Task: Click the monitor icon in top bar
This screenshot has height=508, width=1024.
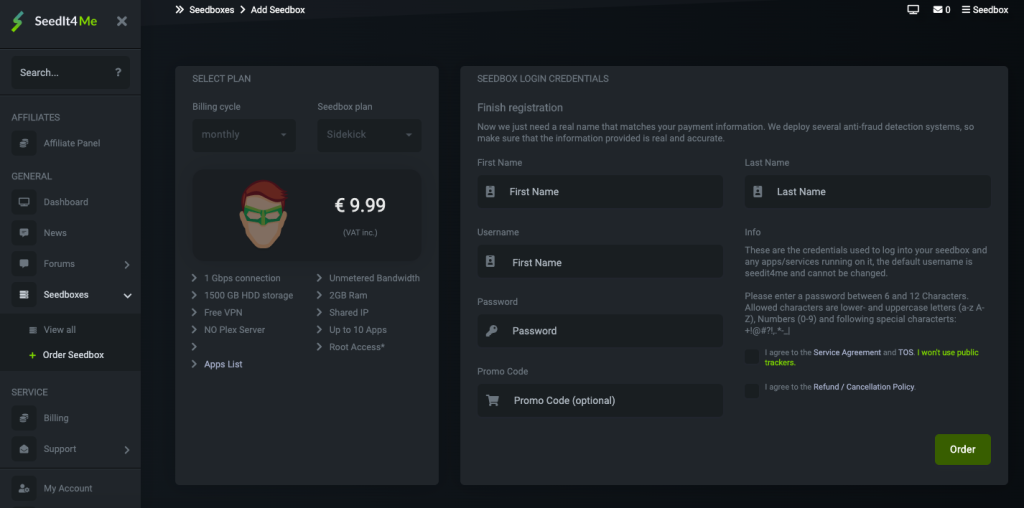Action: click(x=913, y=10)
